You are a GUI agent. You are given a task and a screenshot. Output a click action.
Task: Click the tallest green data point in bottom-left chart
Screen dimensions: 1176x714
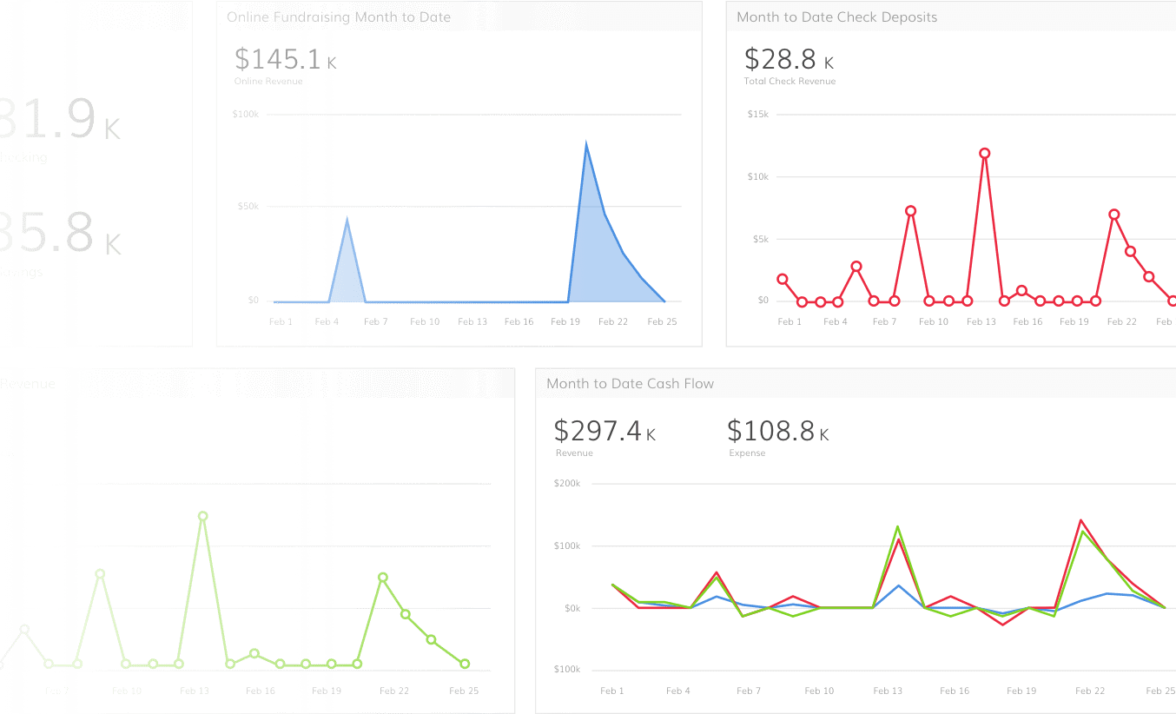coord(203,517)
